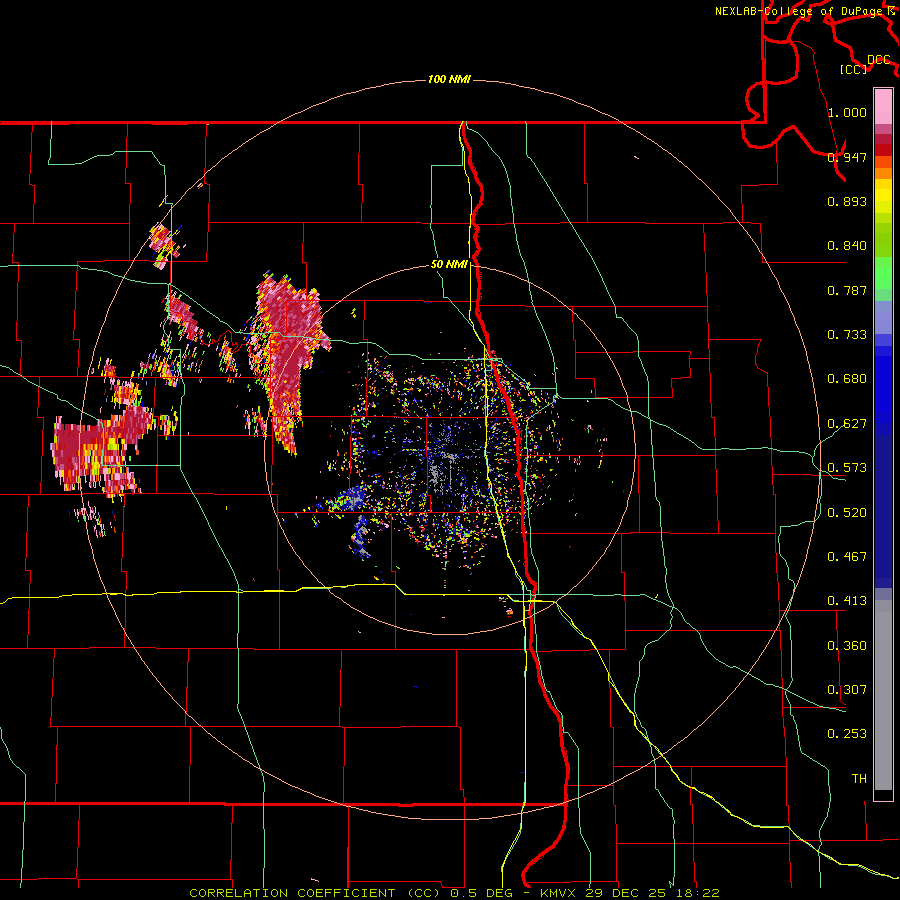Click the TH threshold label on scale
This screenshot has height=900, width=900.
coord(859,779)
